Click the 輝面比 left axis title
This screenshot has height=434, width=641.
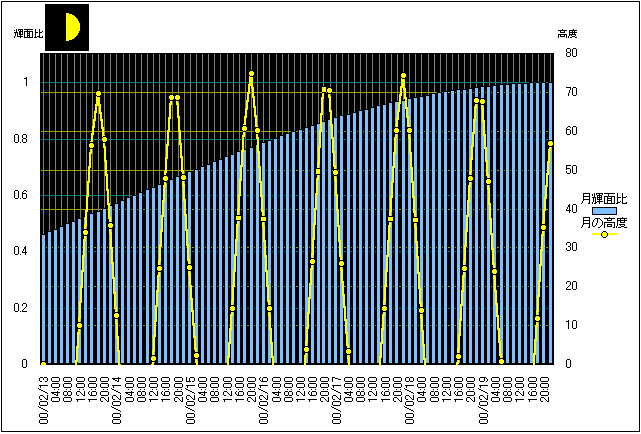tap(28, 34)
